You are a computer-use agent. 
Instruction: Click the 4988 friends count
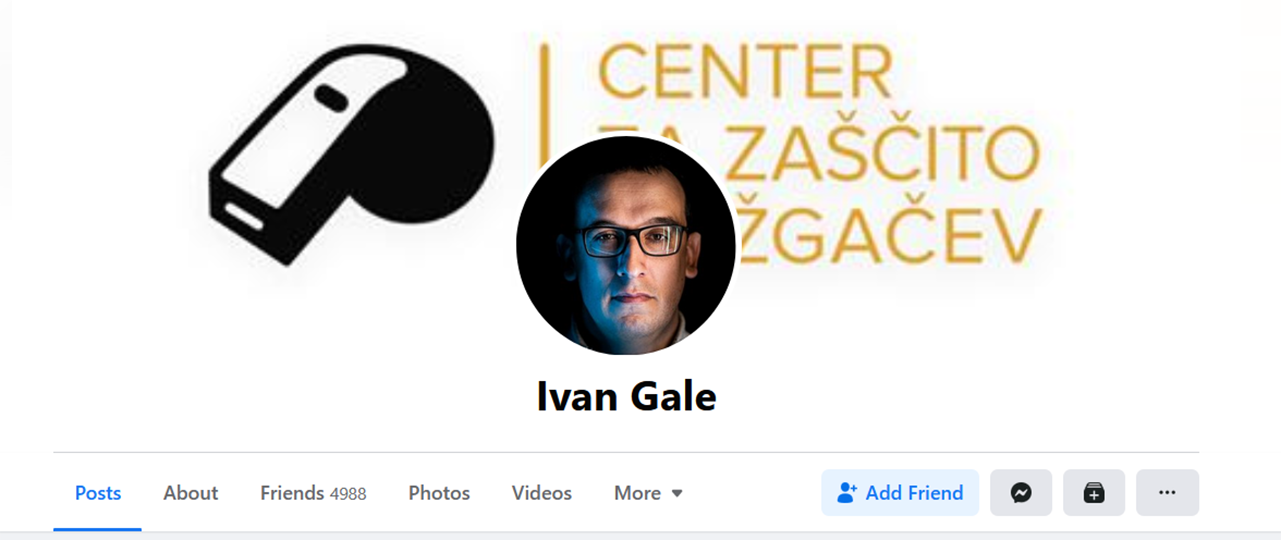coord(348,494)
